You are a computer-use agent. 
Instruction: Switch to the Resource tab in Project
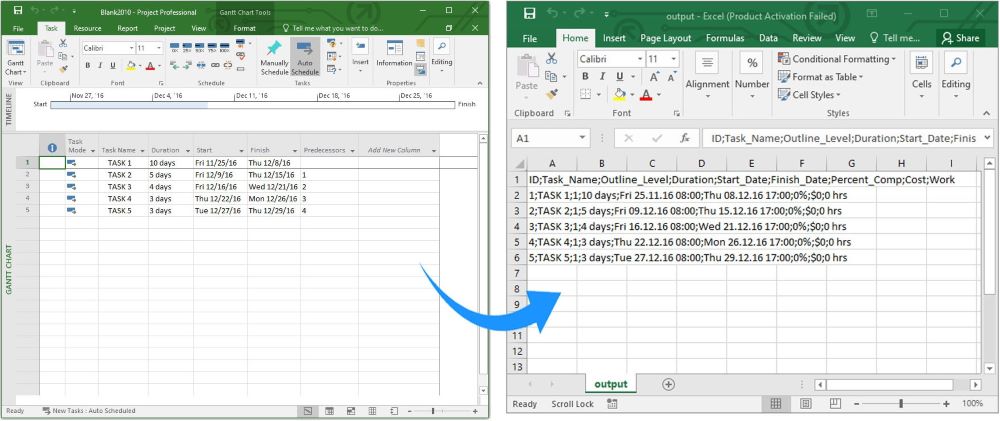pyautogui.click(x=87, y=28)
